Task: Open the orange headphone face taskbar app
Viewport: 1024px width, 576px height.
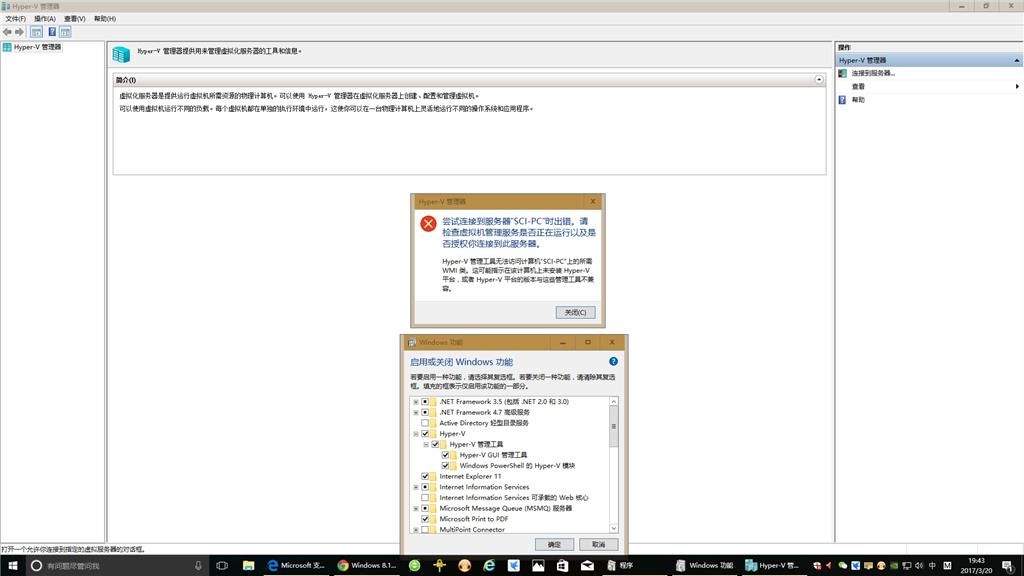Action: [x=464, y=566]
